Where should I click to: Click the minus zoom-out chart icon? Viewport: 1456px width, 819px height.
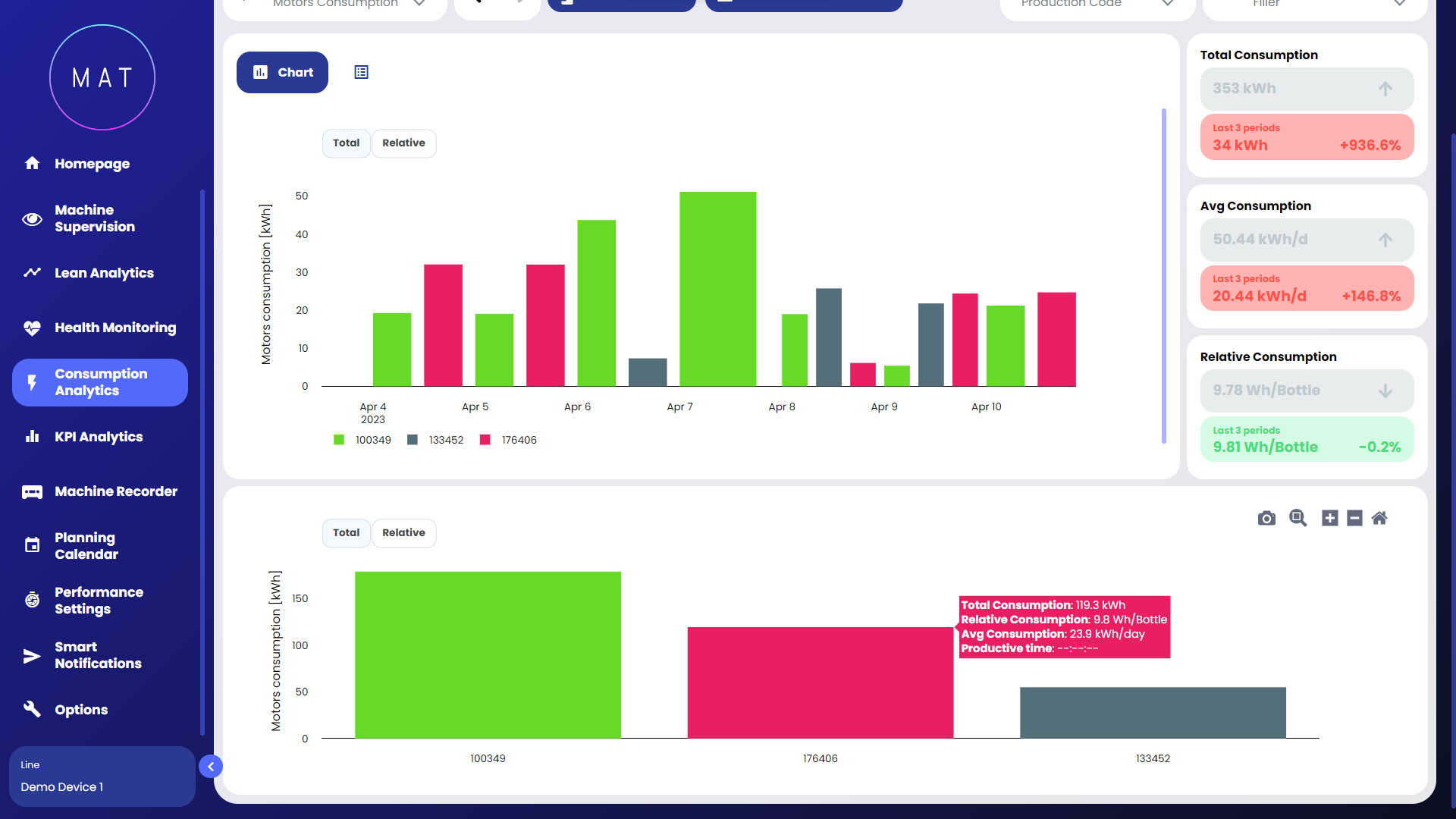1354,519
